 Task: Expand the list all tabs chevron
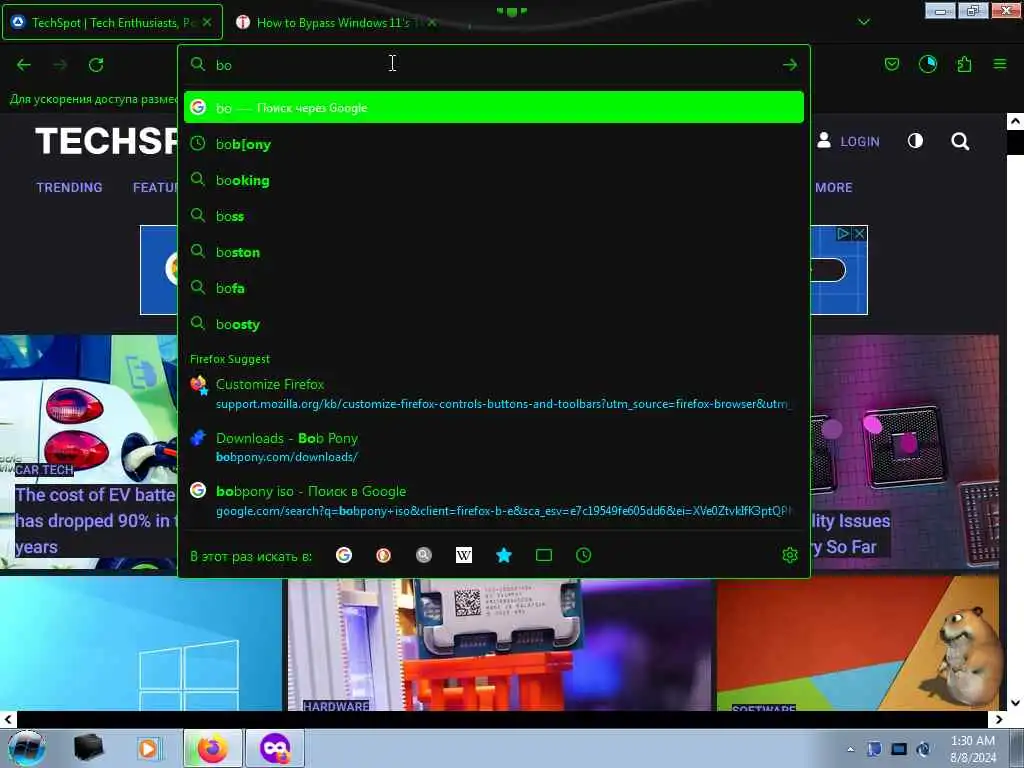click(863, 22)
